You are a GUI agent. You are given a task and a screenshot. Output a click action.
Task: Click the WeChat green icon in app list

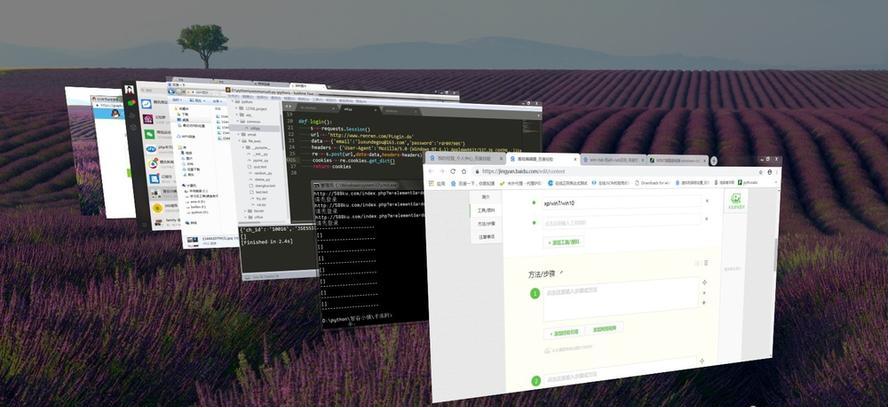pyautogui.click(x=147, y=133)
